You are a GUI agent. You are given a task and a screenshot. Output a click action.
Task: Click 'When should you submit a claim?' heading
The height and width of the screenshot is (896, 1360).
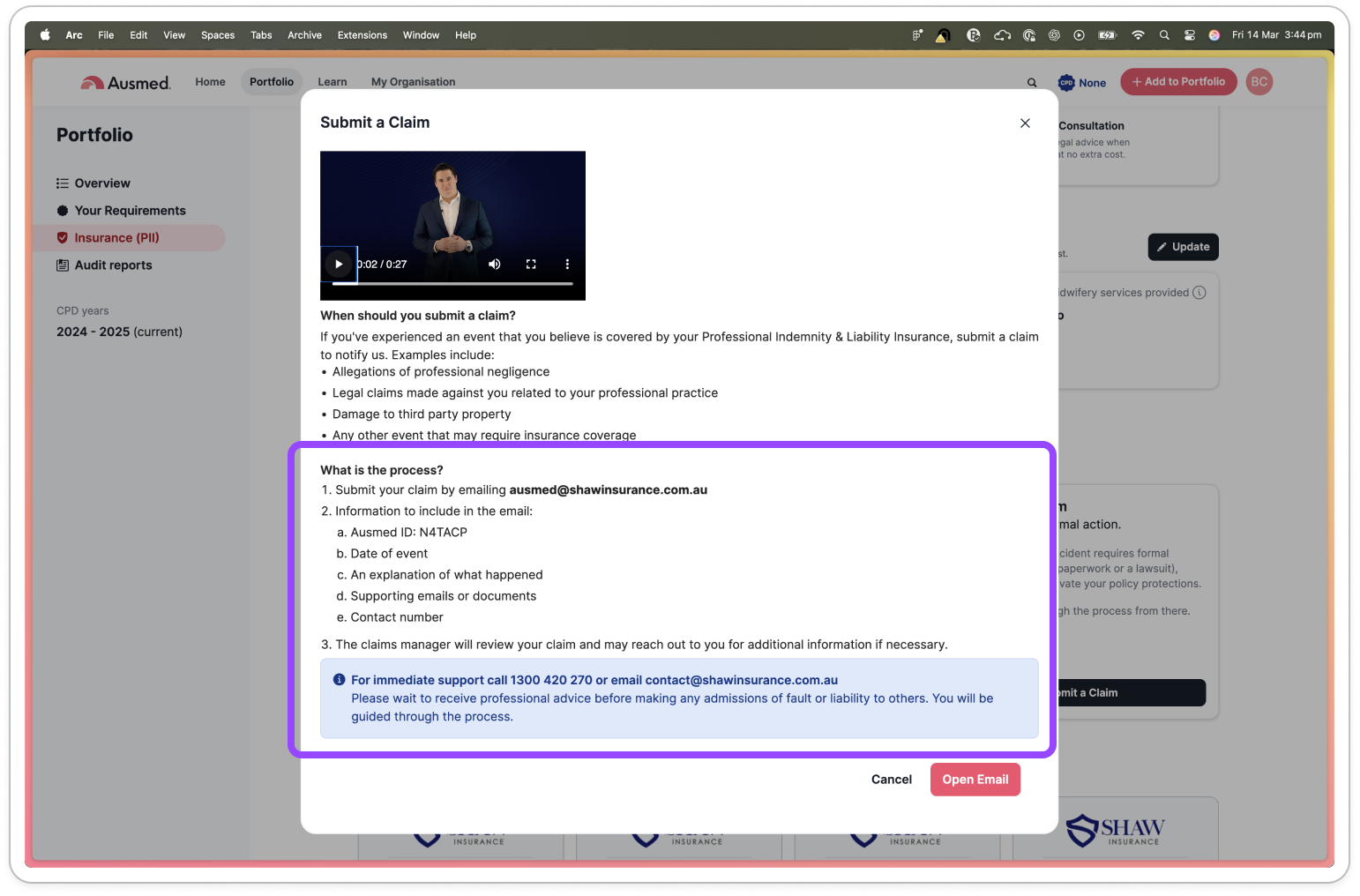pyautogui.click(x=418, y=316)
